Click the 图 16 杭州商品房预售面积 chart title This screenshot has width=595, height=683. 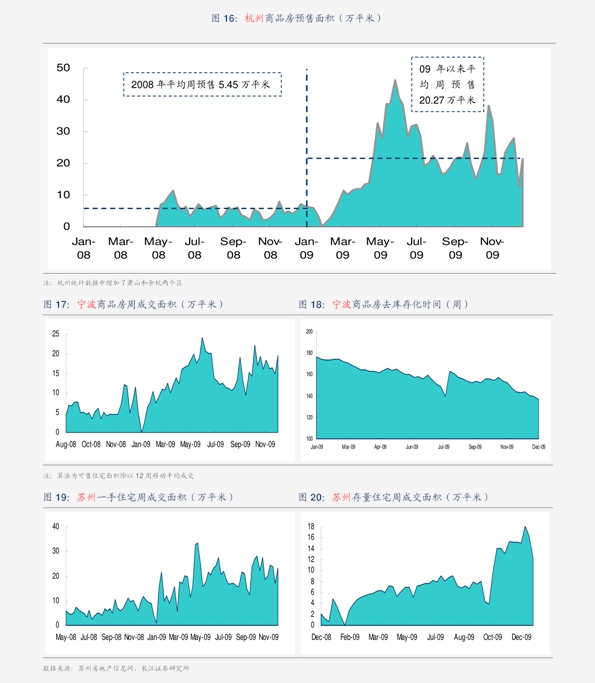point(297,18)
